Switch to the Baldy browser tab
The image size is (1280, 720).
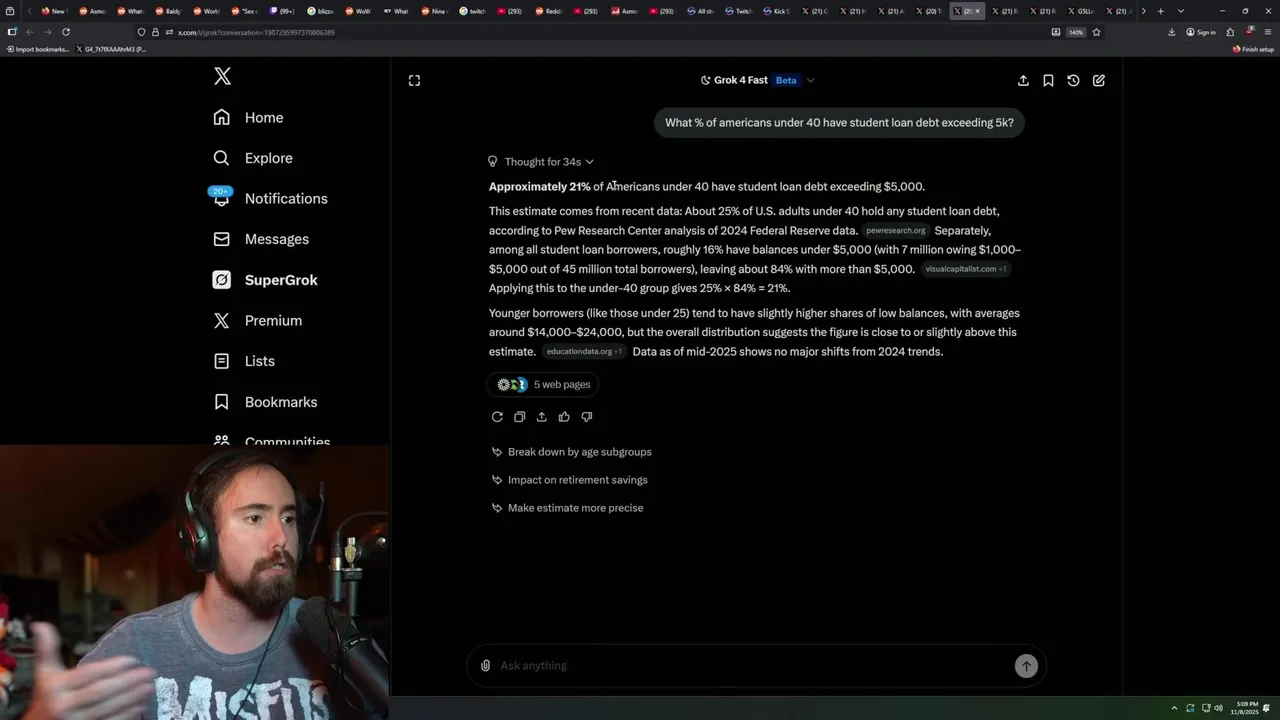(x=169, y=11)
